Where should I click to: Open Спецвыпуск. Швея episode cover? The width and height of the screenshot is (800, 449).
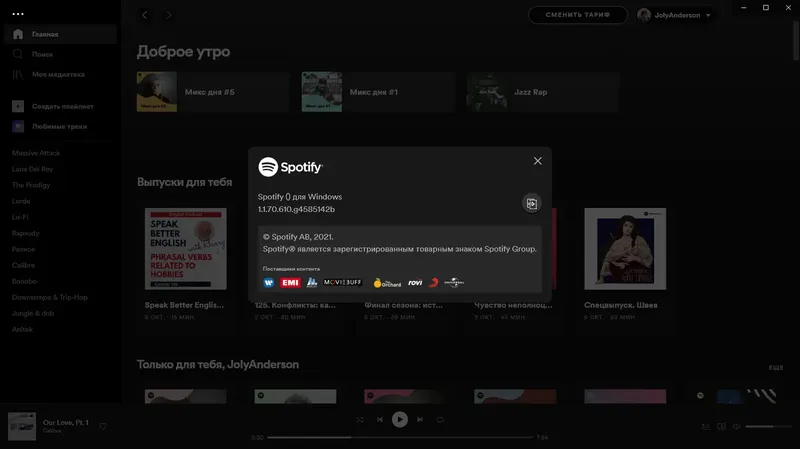tap(625, 249)
